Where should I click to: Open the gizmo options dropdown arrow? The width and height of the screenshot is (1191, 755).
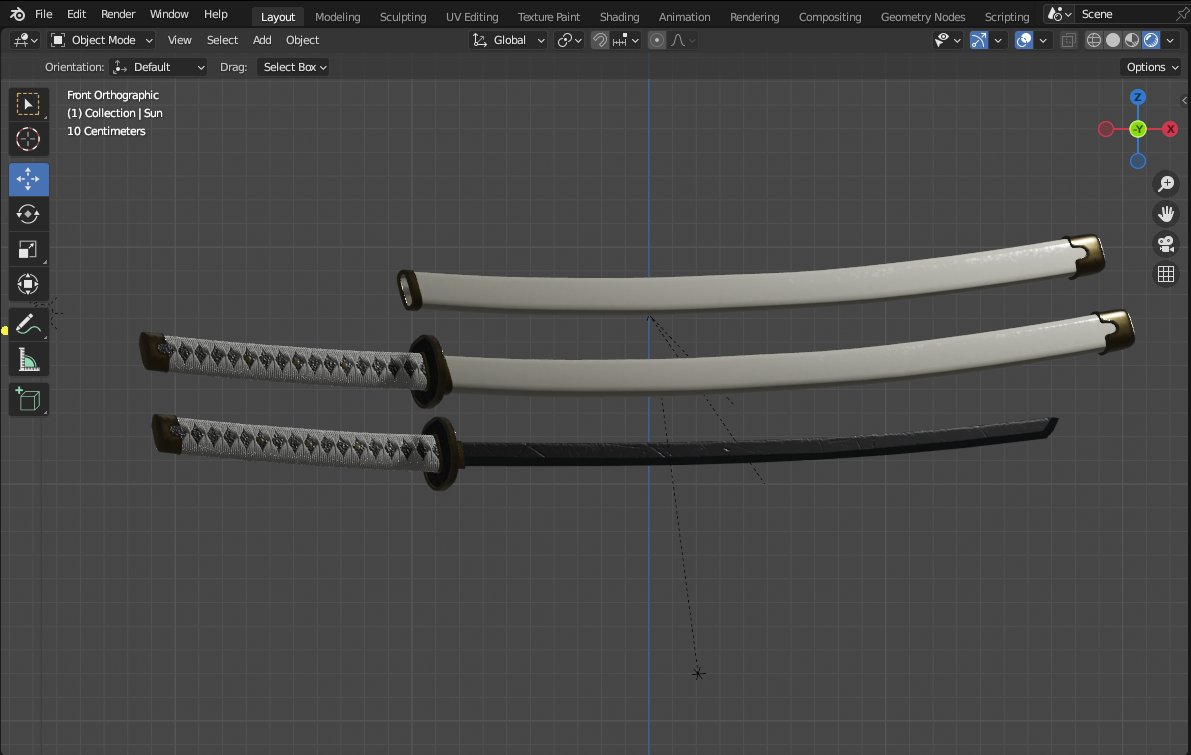(x=998, y=40)
